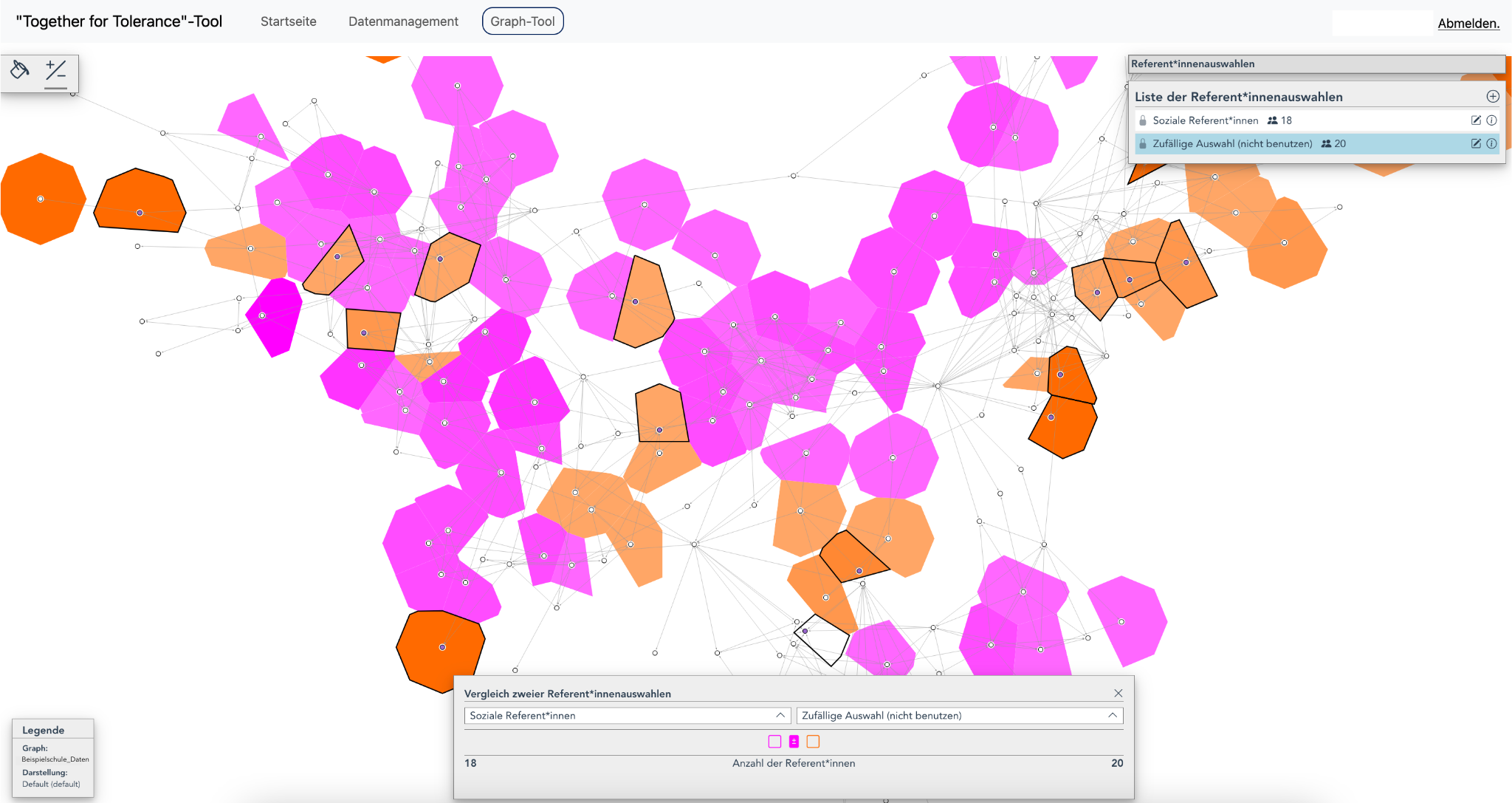Edit the Soziale Referent*innen selection
The image size is (1512, 803).
(x=1476, y=120)
